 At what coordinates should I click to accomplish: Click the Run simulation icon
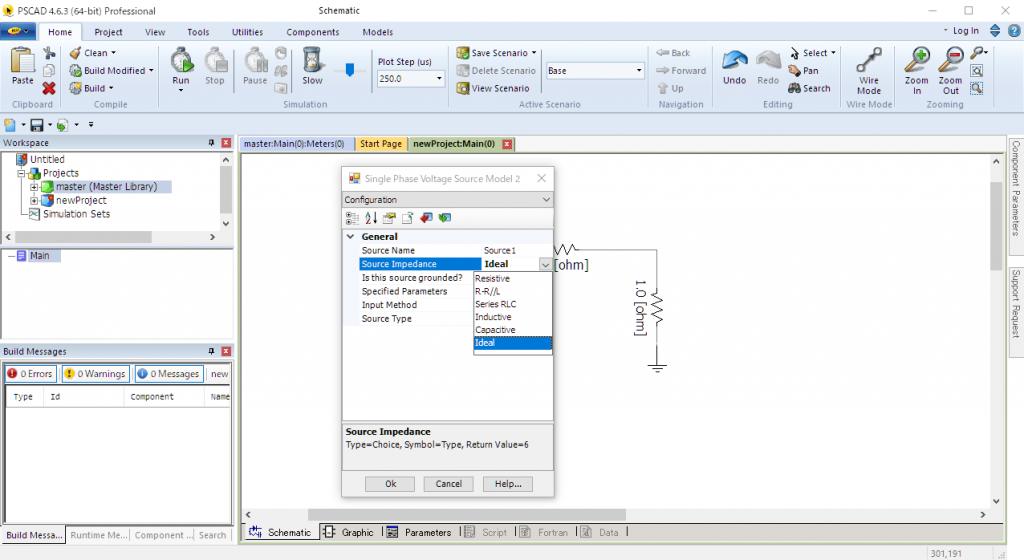[181, 60]
